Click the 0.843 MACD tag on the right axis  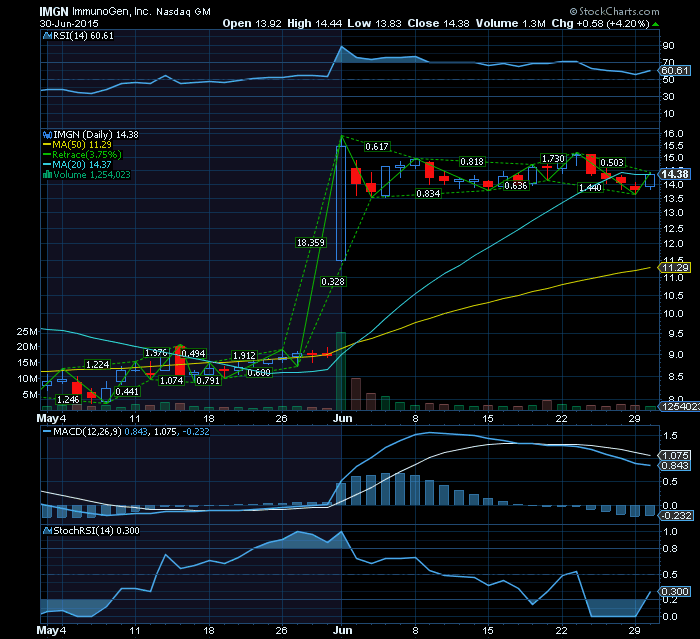[x=675, y=466]
